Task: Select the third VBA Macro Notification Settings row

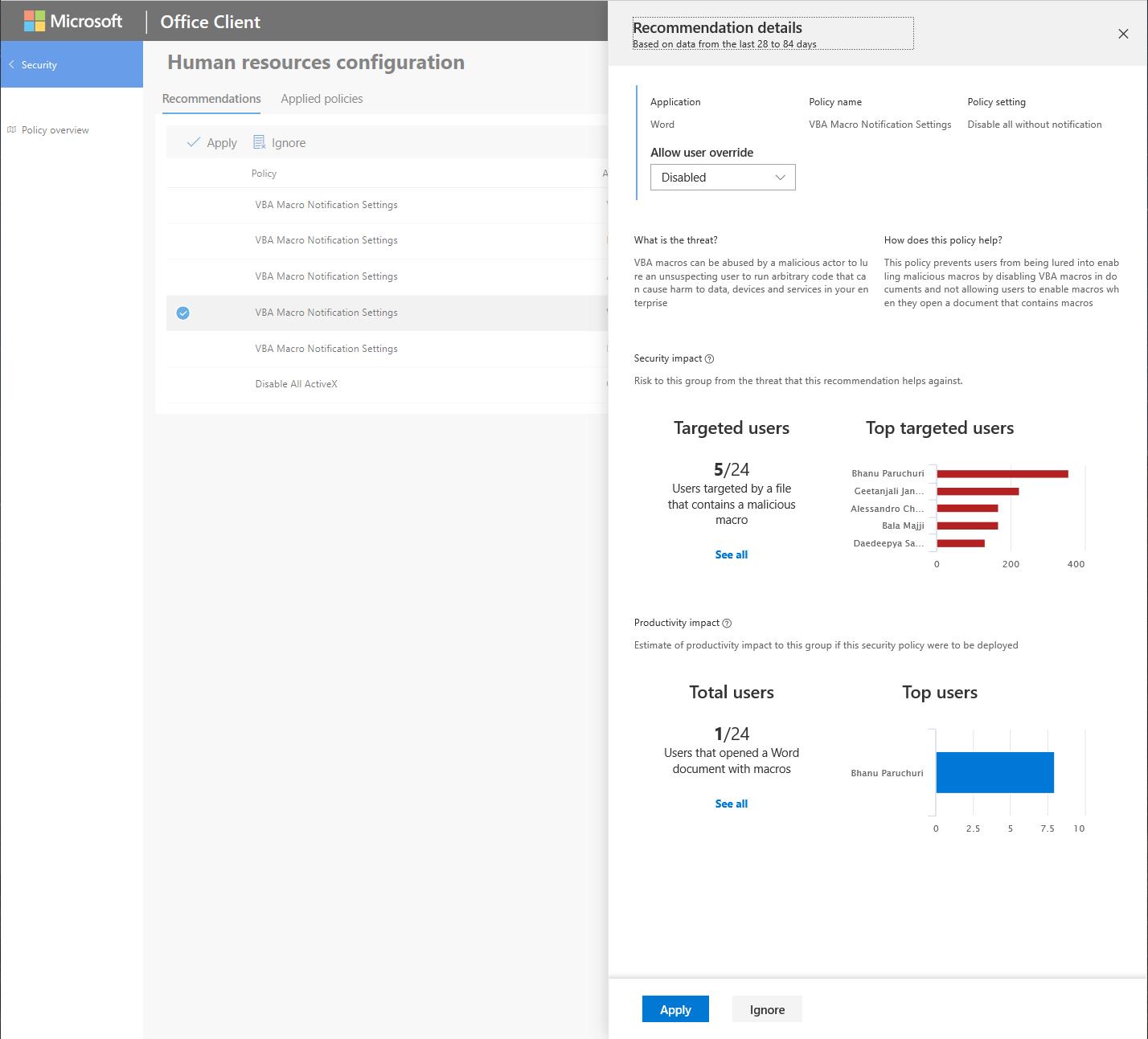Action: 387,276
